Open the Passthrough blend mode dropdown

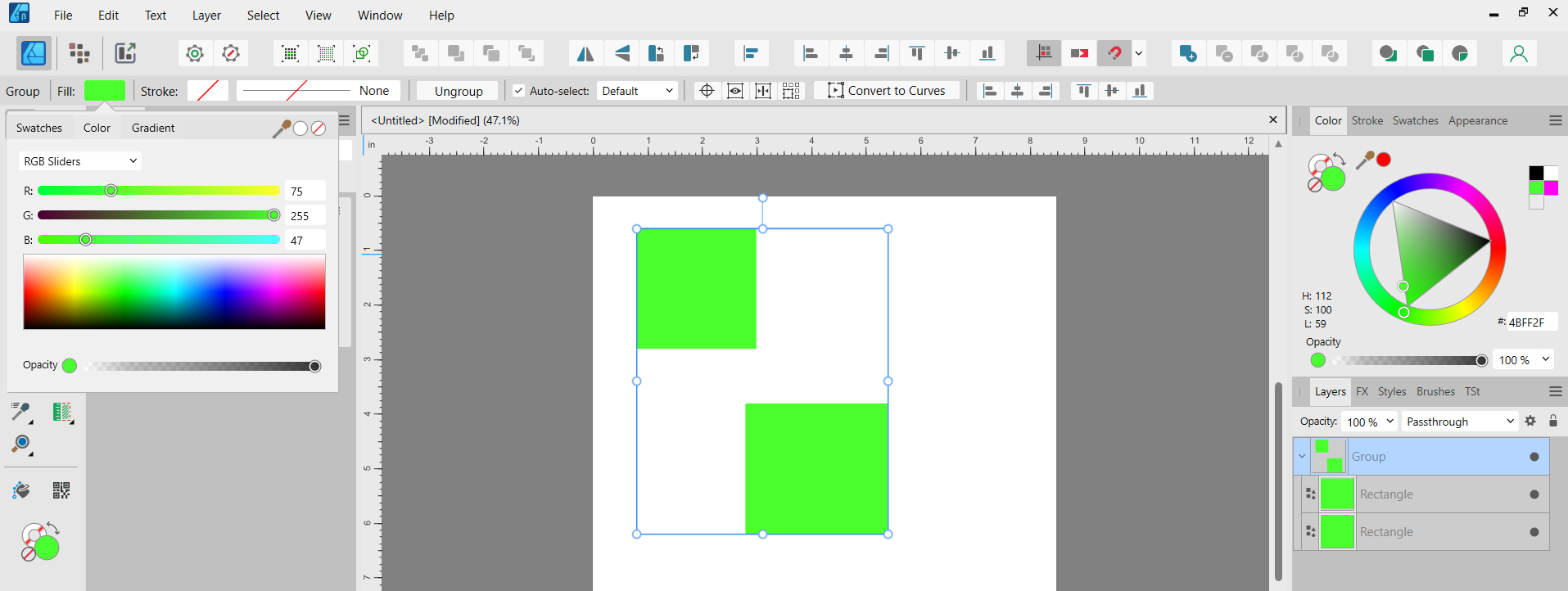click(x=1460, y=422)
